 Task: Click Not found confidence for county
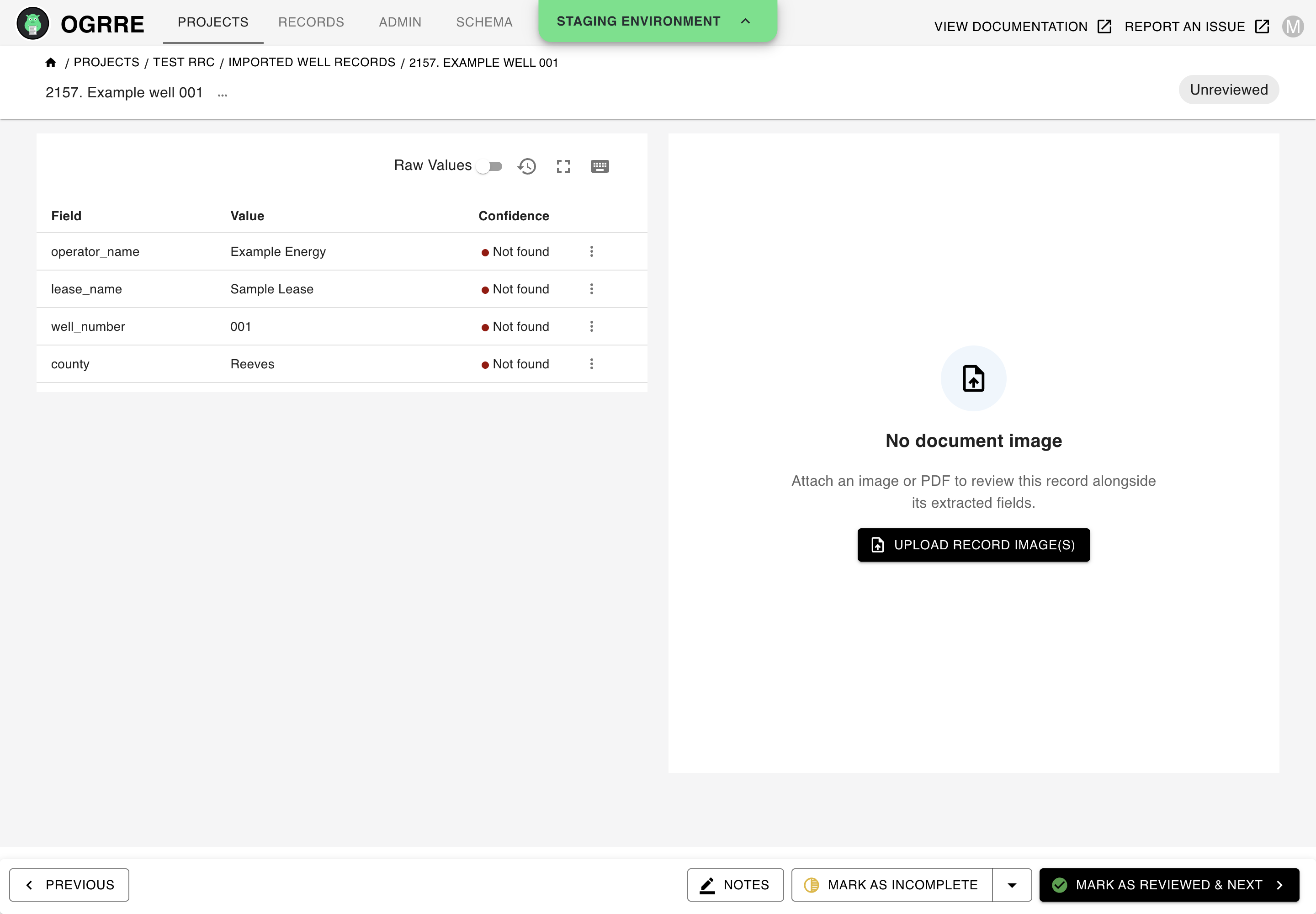pyautogui.click(x=515, y=364)
